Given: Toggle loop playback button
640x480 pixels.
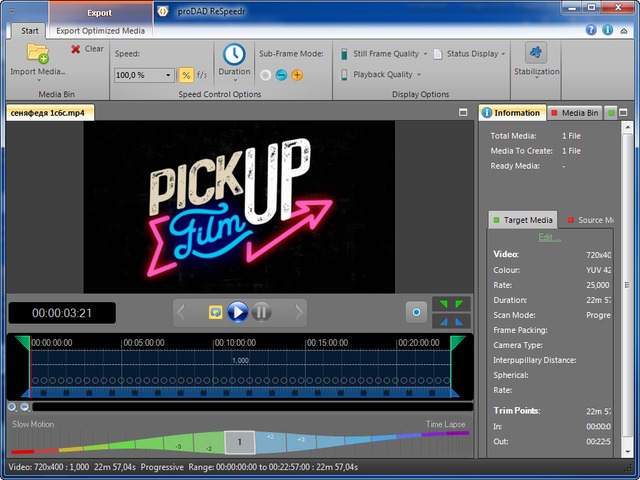Looking at the screenshot, I should (x=215, y=312).
